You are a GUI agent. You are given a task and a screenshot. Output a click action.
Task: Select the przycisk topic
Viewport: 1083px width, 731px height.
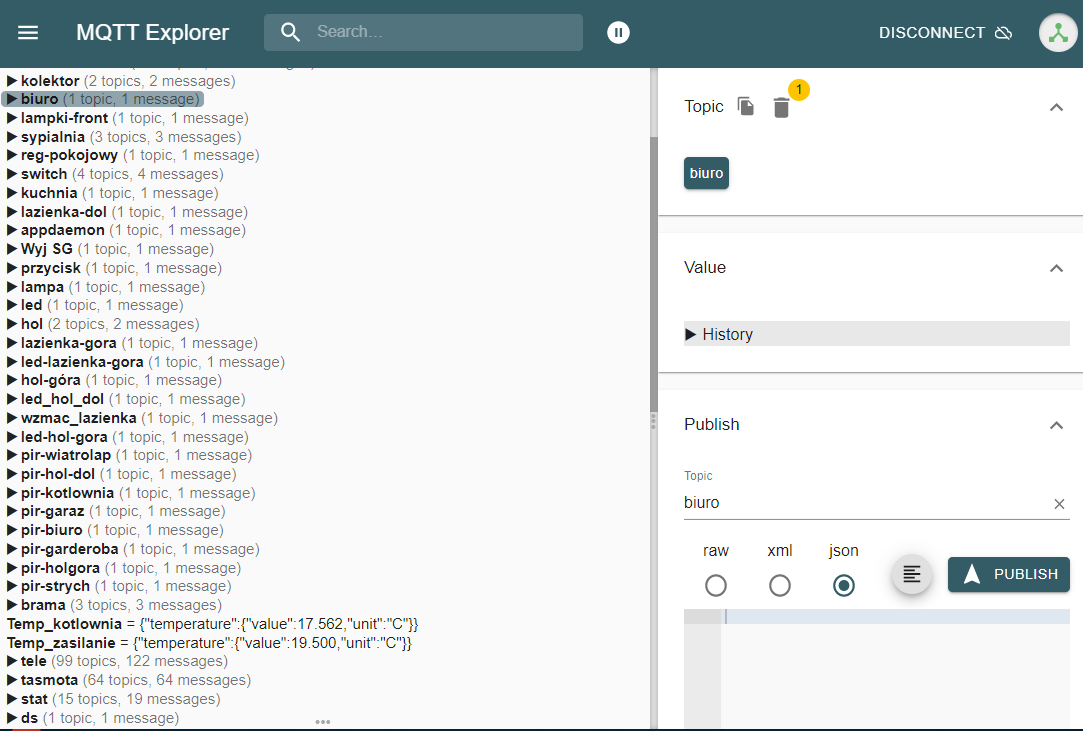(114, 268)
